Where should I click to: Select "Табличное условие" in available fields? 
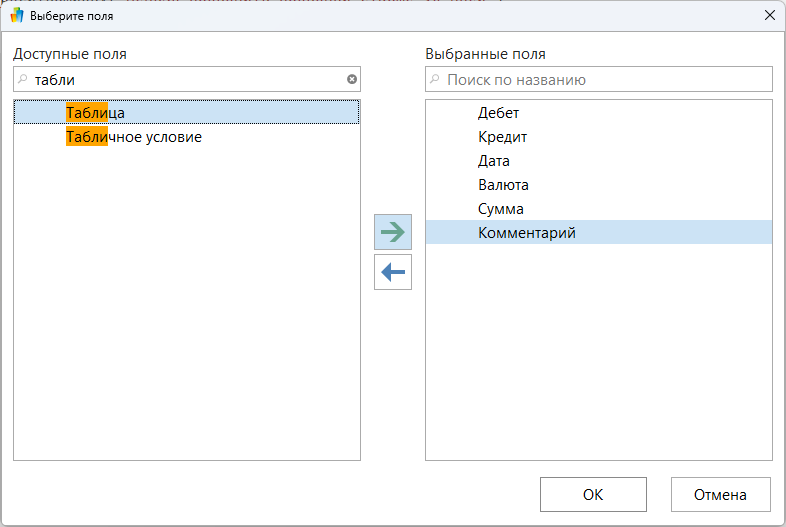click(x=134, y=137)
